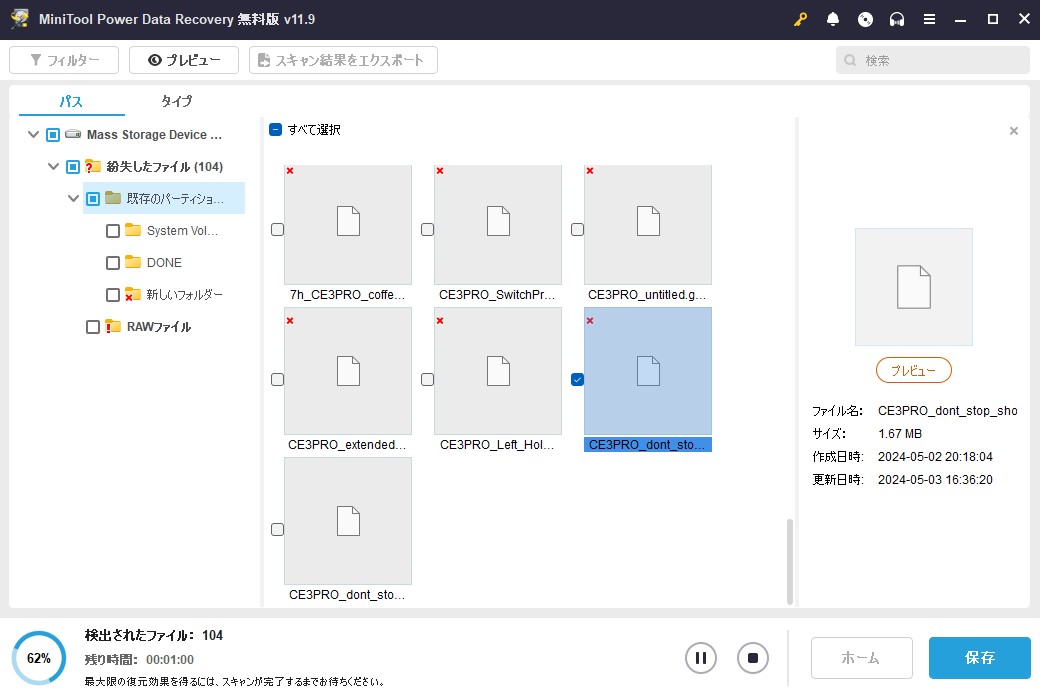
Task: Check the 7h_CE3PRO_coffe... file checkbox
Action: click(x=277, y=229)
